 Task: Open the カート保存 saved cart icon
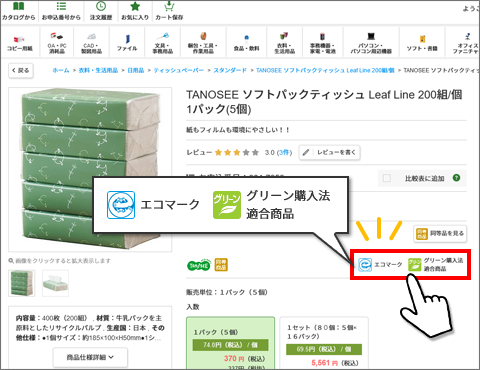(169, 11)
